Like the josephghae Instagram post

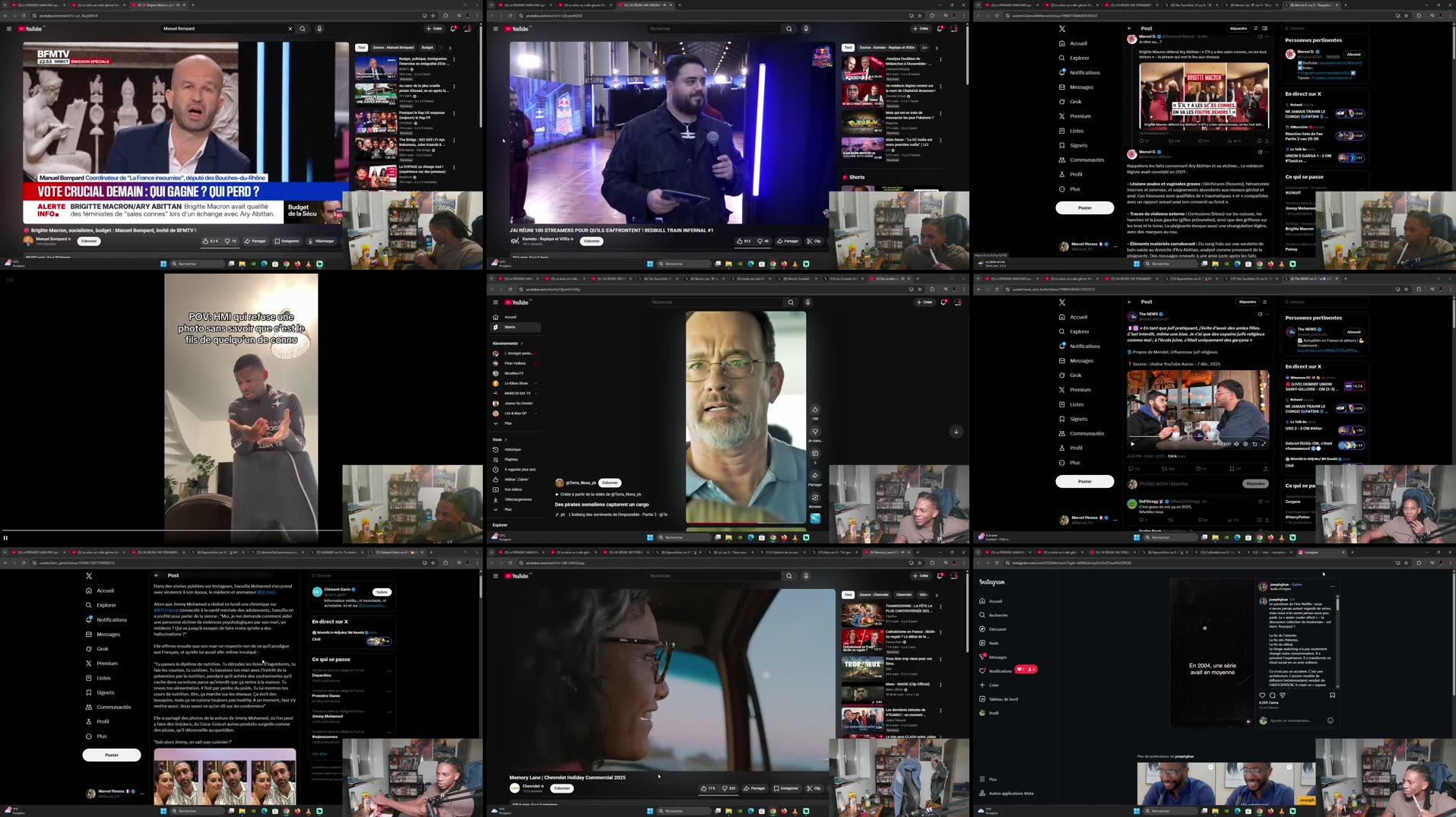[1262, 695]
